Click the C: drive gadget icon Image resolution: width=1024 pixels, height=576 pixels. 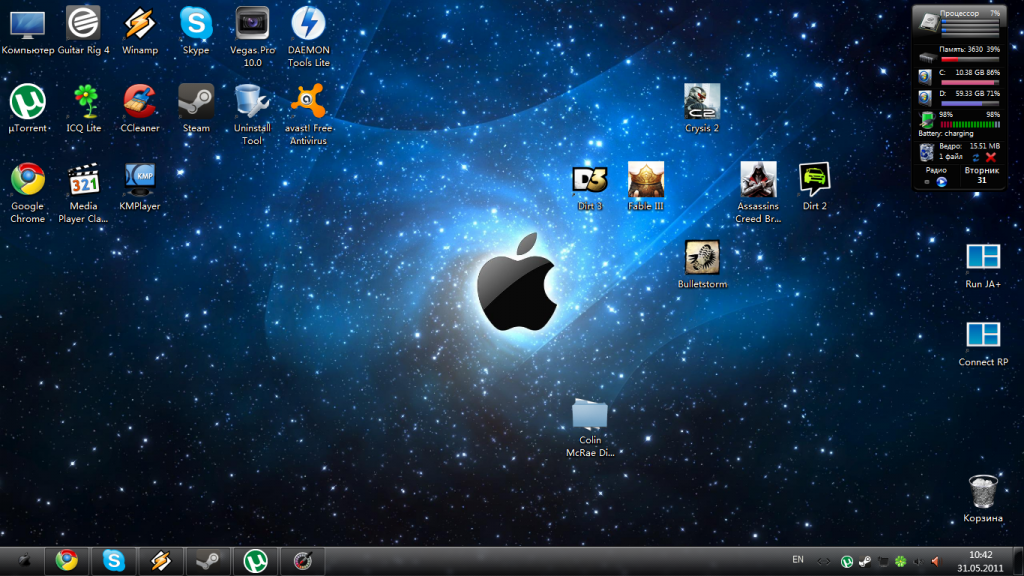[925, 77]
